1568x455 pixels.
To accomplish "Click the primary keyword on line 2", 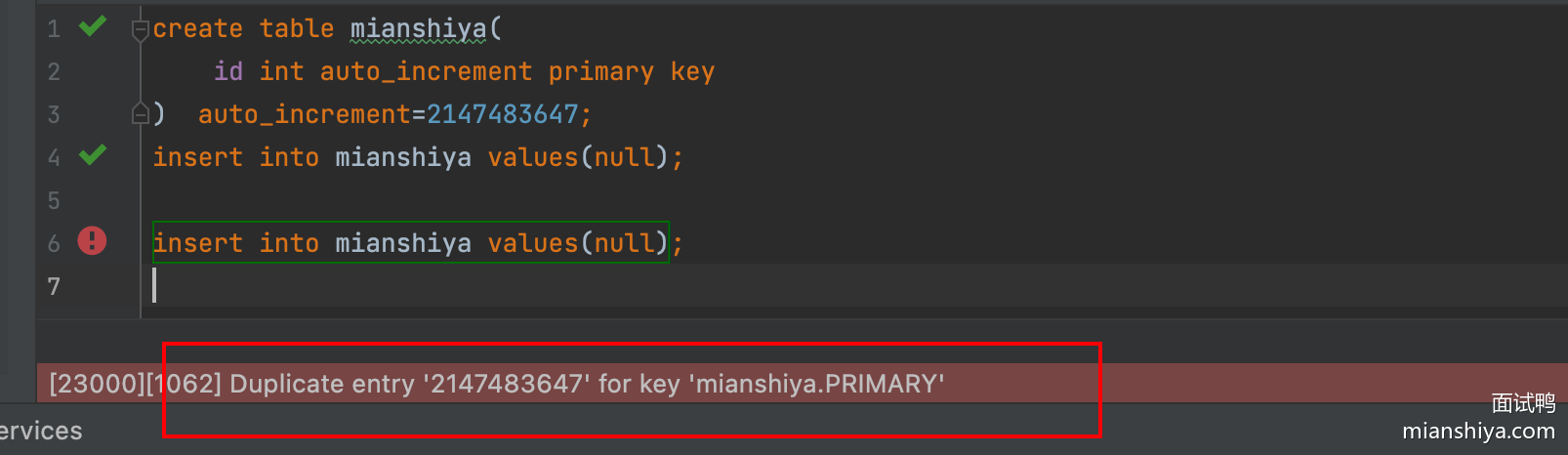I will click(600, 71).
